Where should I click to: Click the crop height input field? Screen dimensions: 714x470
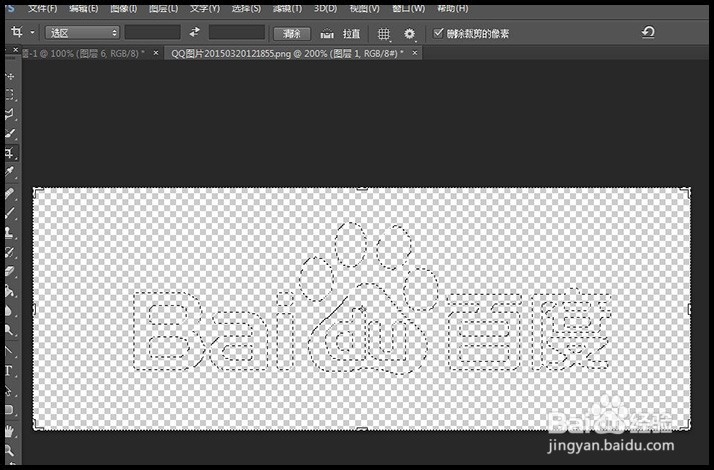237,32
